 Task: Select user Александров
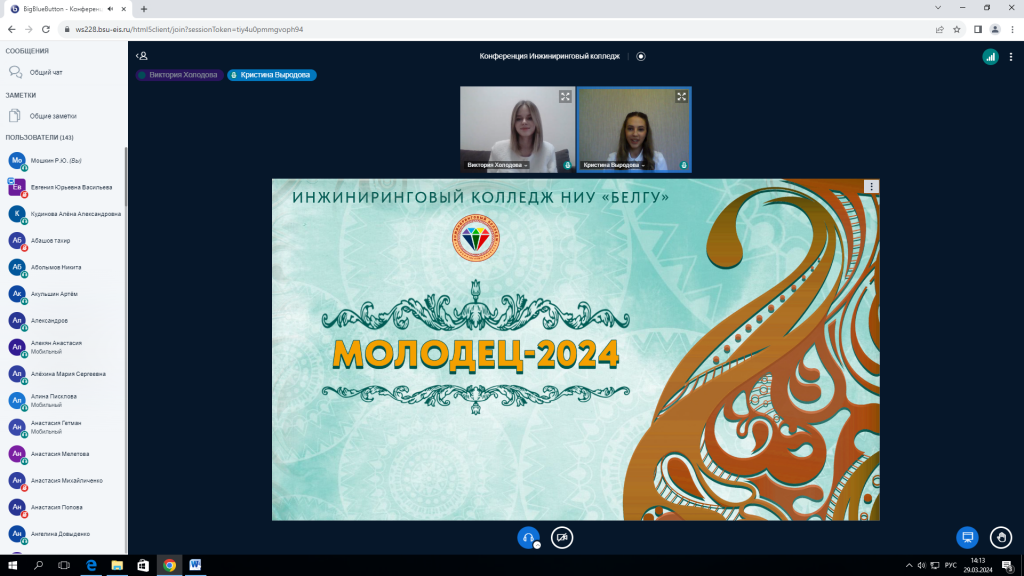[63, 321]
